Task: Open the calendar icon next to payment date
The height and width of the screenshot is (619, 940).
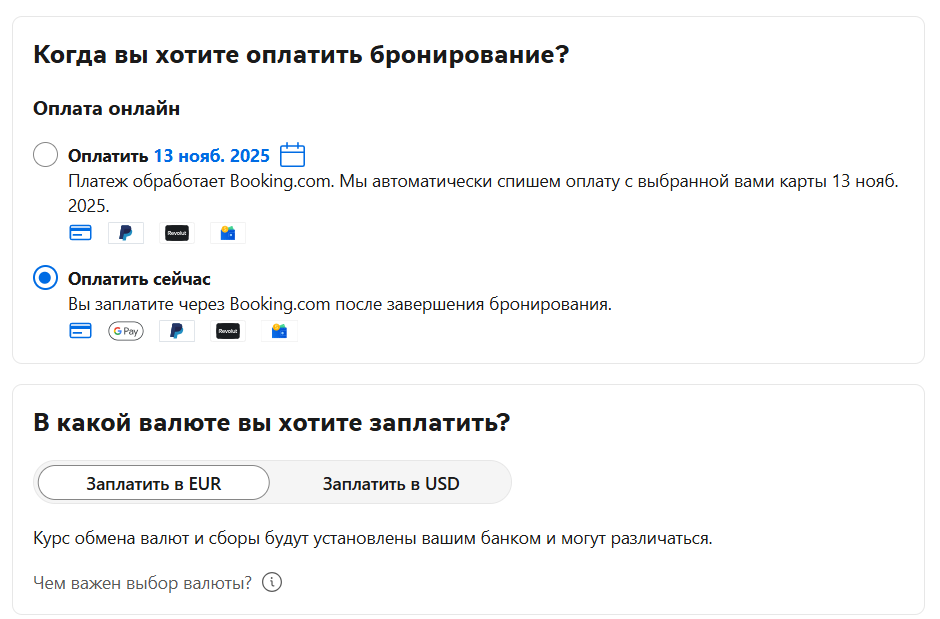Action: click(292, 155)
